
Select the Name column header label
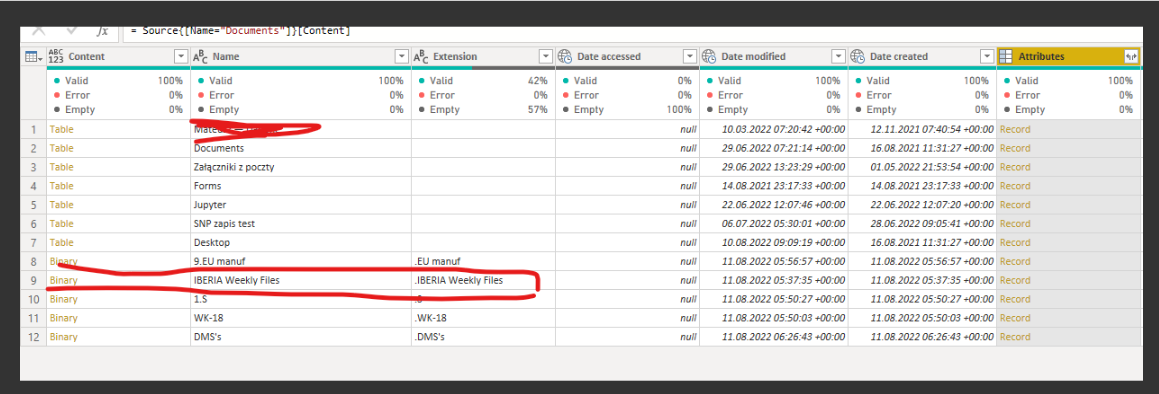225,56
